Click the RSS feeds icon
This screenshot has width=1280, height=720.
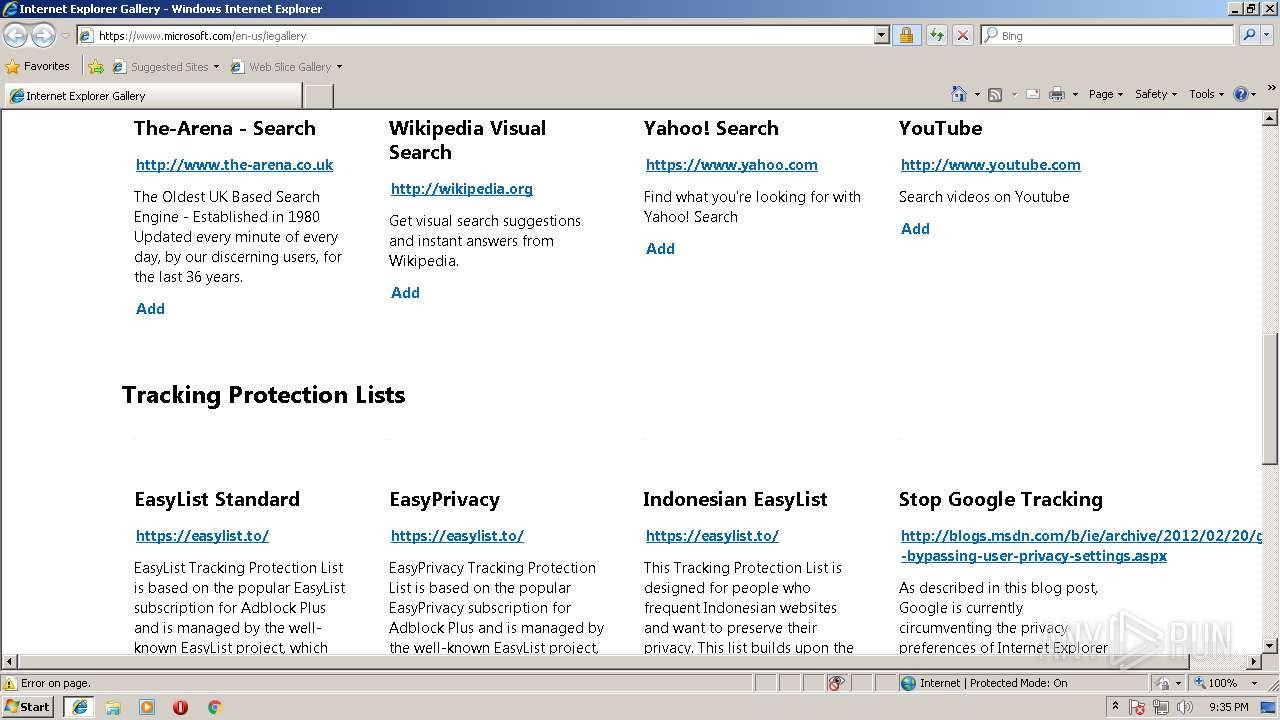click(995, 94)
